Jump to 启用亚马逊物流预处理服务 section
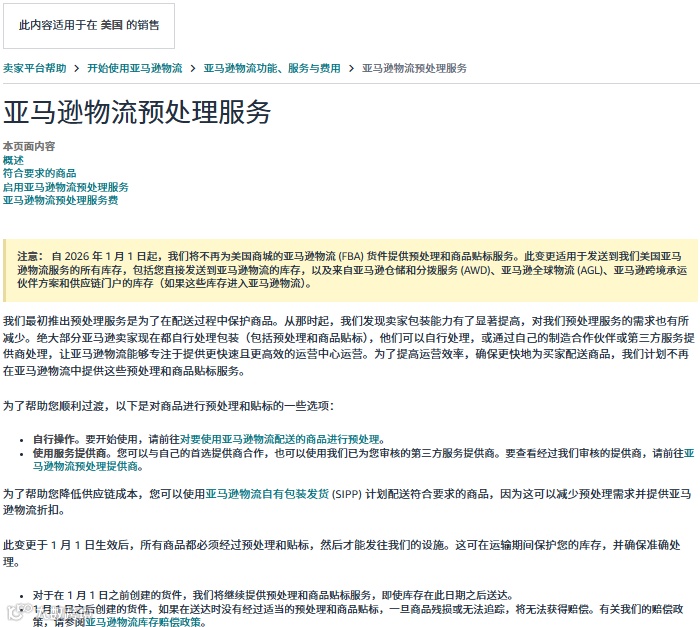 (66, 187)
